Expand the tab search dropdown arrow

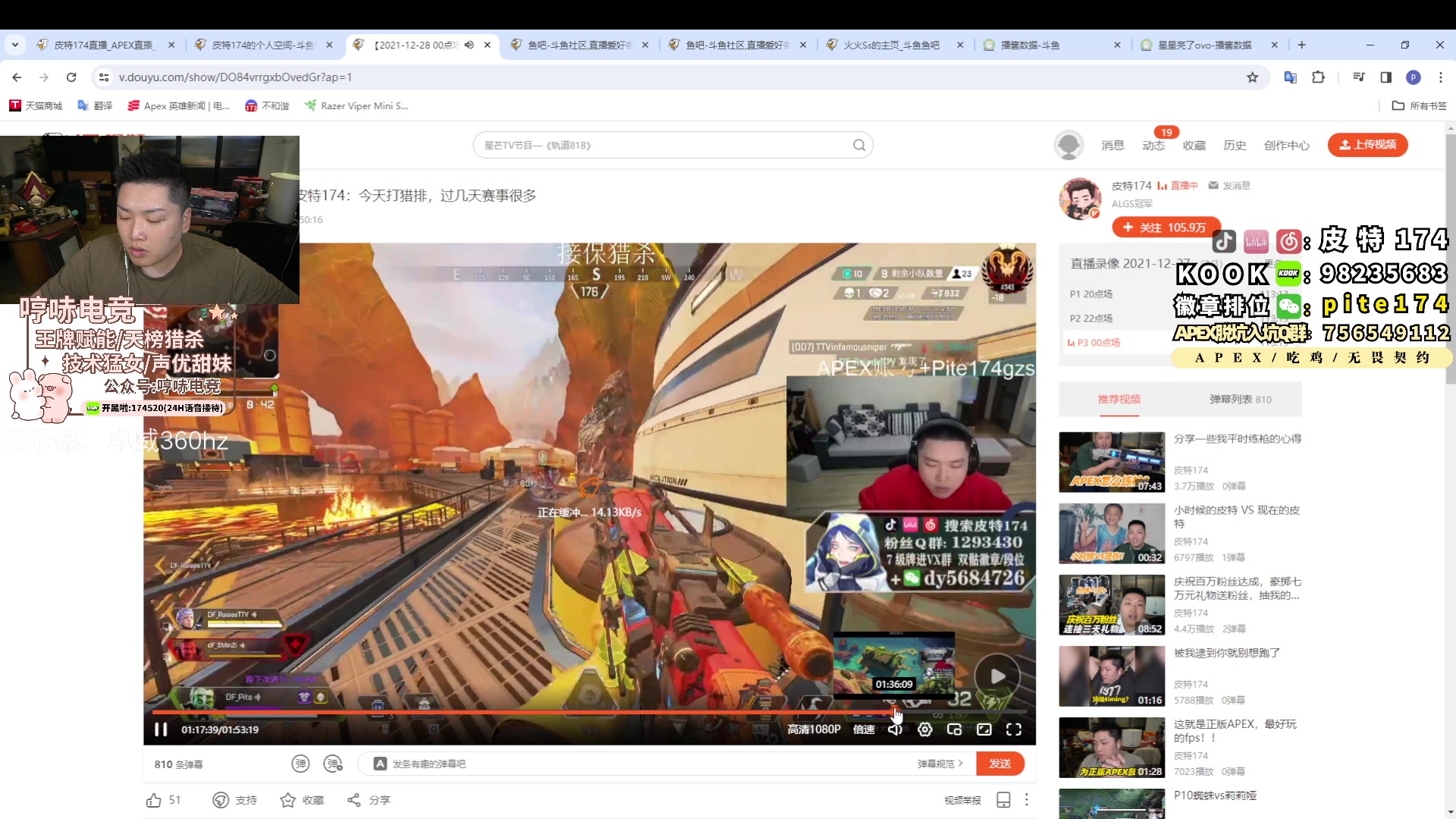click(15, 45)
